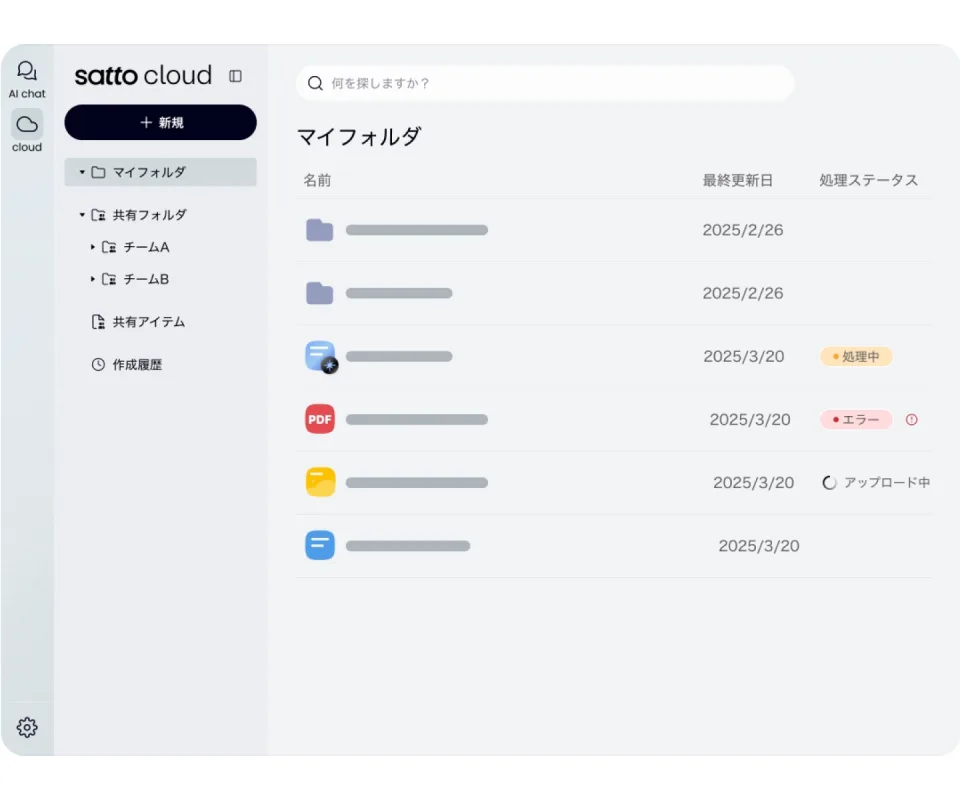Expand the チームB tree arrow
This screenshot has width=960, height=800.
(x=92, y=279)
